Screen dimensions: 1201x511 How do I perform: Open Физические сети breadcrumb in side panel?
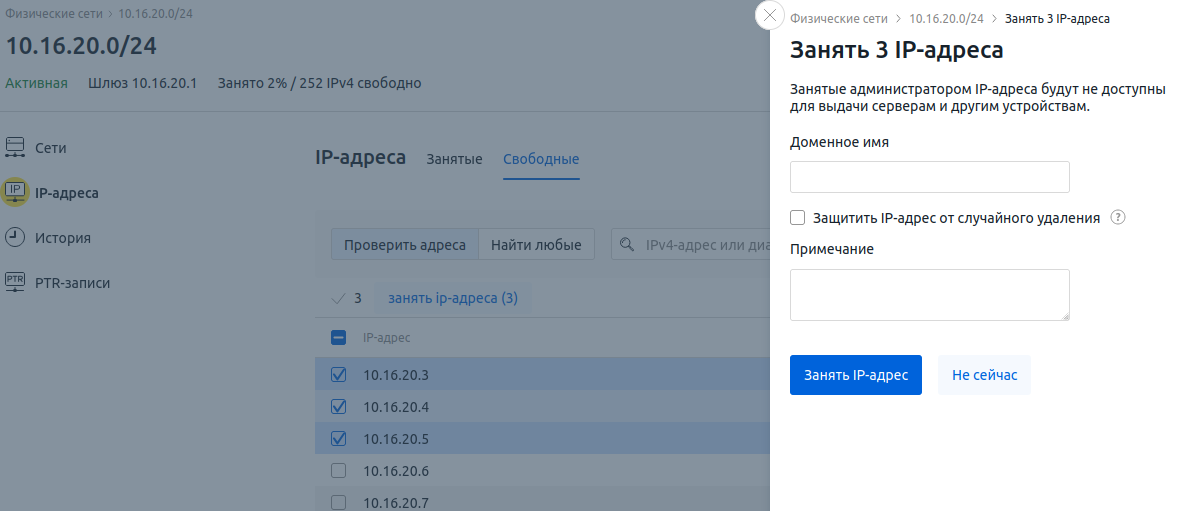click(839, 18)
